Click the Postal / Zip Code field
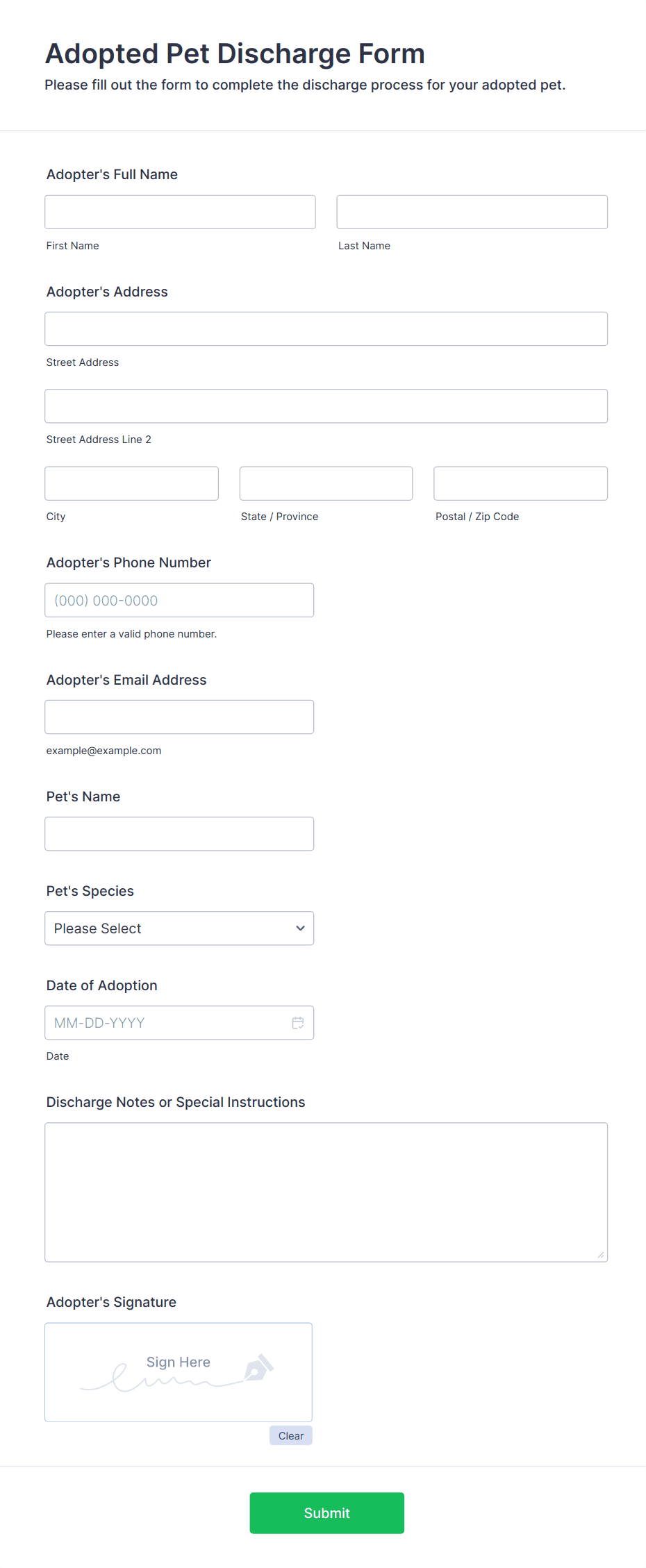Screen dimensions: 646x1568 (x=520, y=483)
